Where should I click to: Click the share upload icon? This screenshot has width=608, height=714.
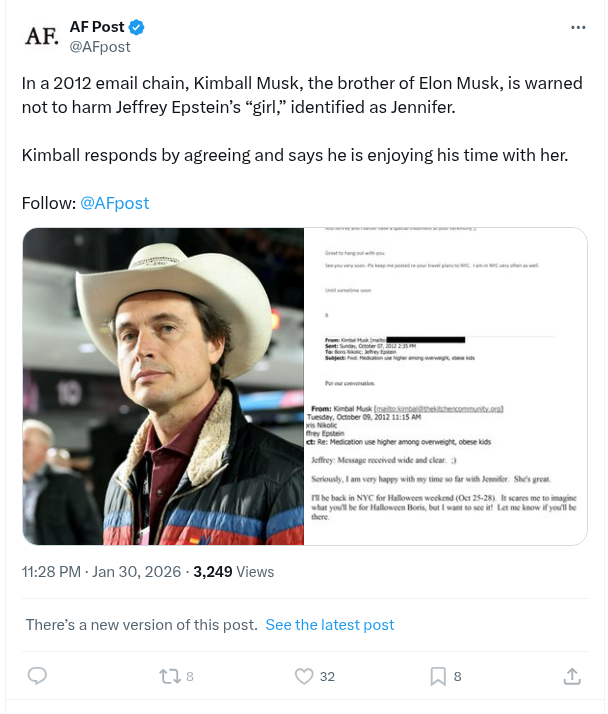click(x=572, y=677)
